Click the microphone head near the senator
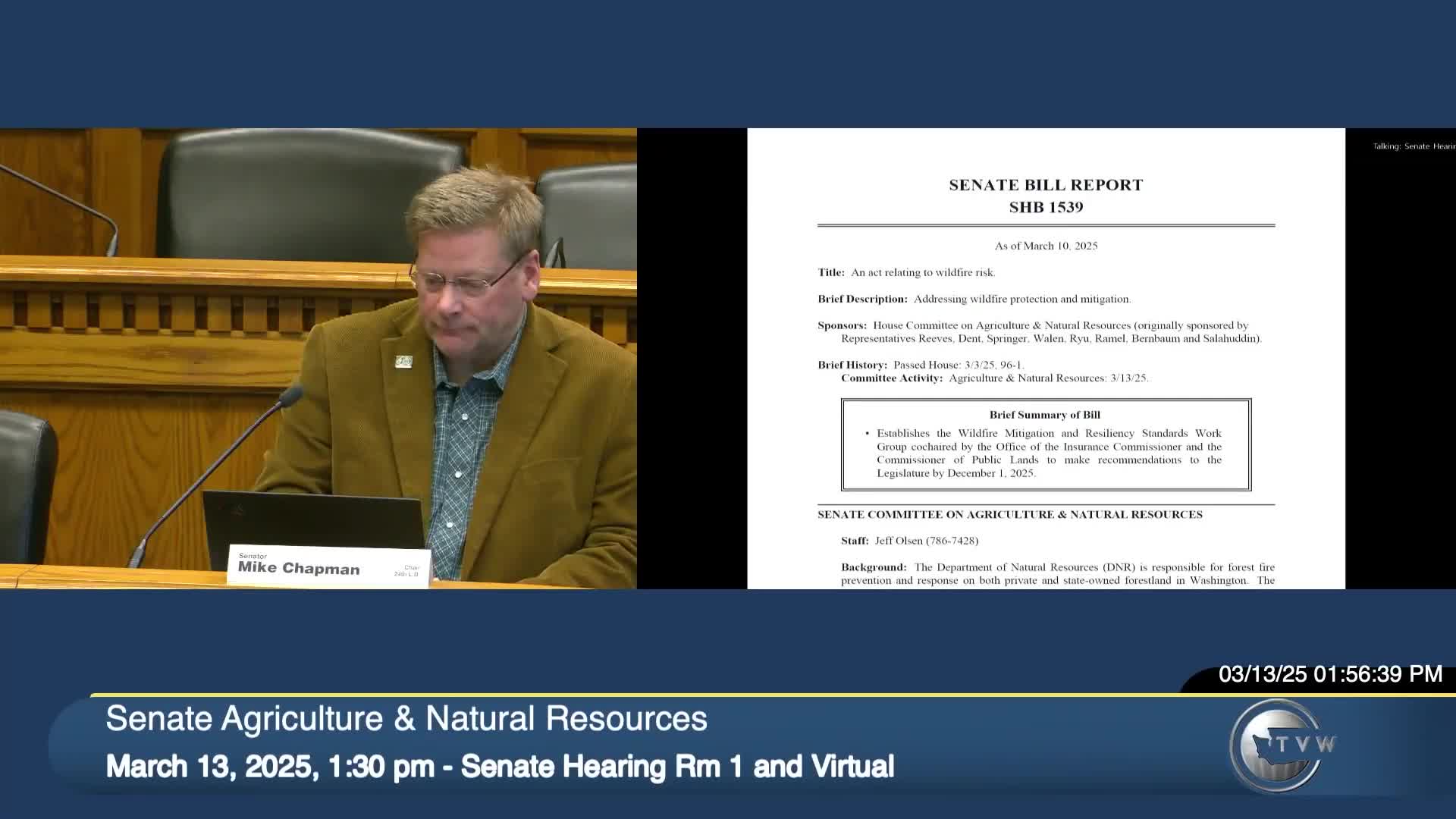1456x819 pixels. coord(290,396)
